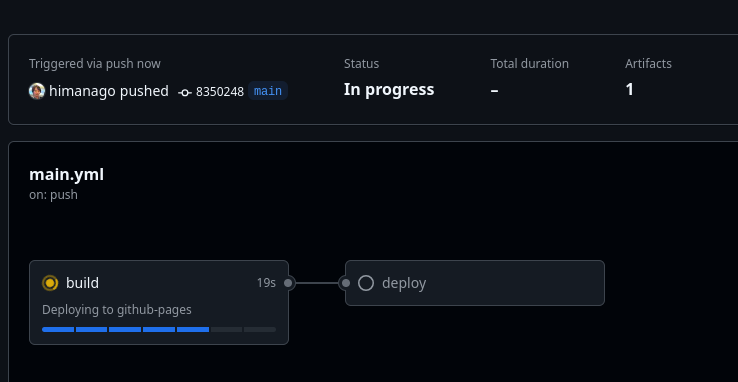Image resolution: width=738 pixels, height=382 pixels.
Task: Click the "Deploying to github-pages" text
Action: pyautogui.click(x=117, y=310)
